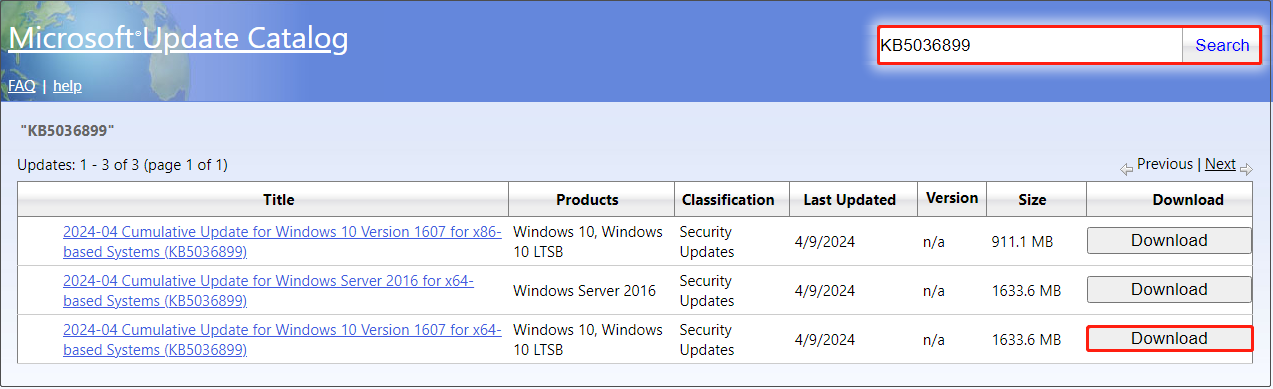Image resolution: width=1273 pixels, height=389 pixels.
Task: Click the Search button
Action: (1222, 45)
